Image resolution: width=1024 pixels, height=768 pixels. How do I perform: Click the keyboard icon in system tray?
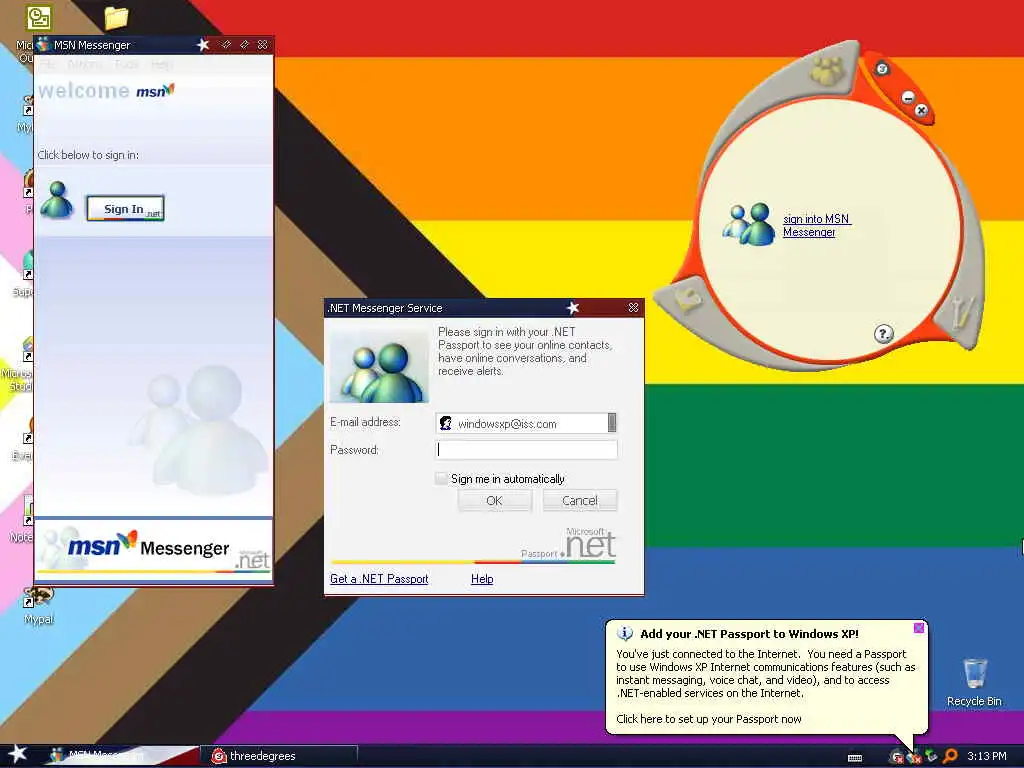855,758
